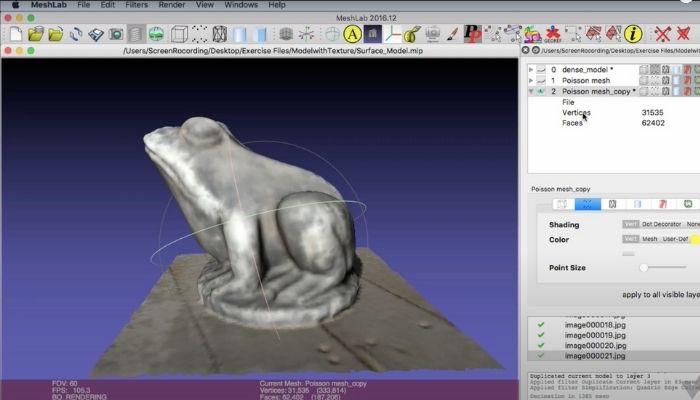Save mesh with floppy disk icon
This screenshot has width=700, height=400.
pos(96,34)
